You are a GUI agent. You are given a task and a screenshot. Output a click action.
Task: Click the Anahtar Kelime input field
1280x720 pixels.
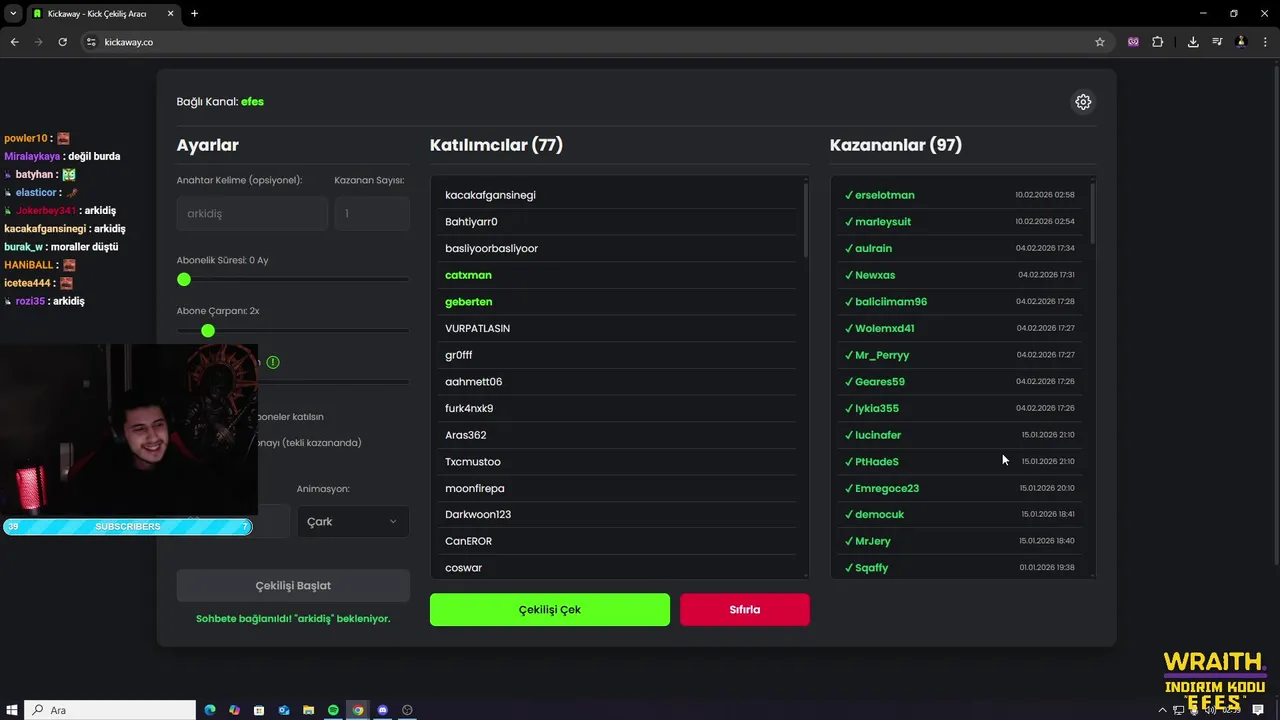[x=252, y=214]
